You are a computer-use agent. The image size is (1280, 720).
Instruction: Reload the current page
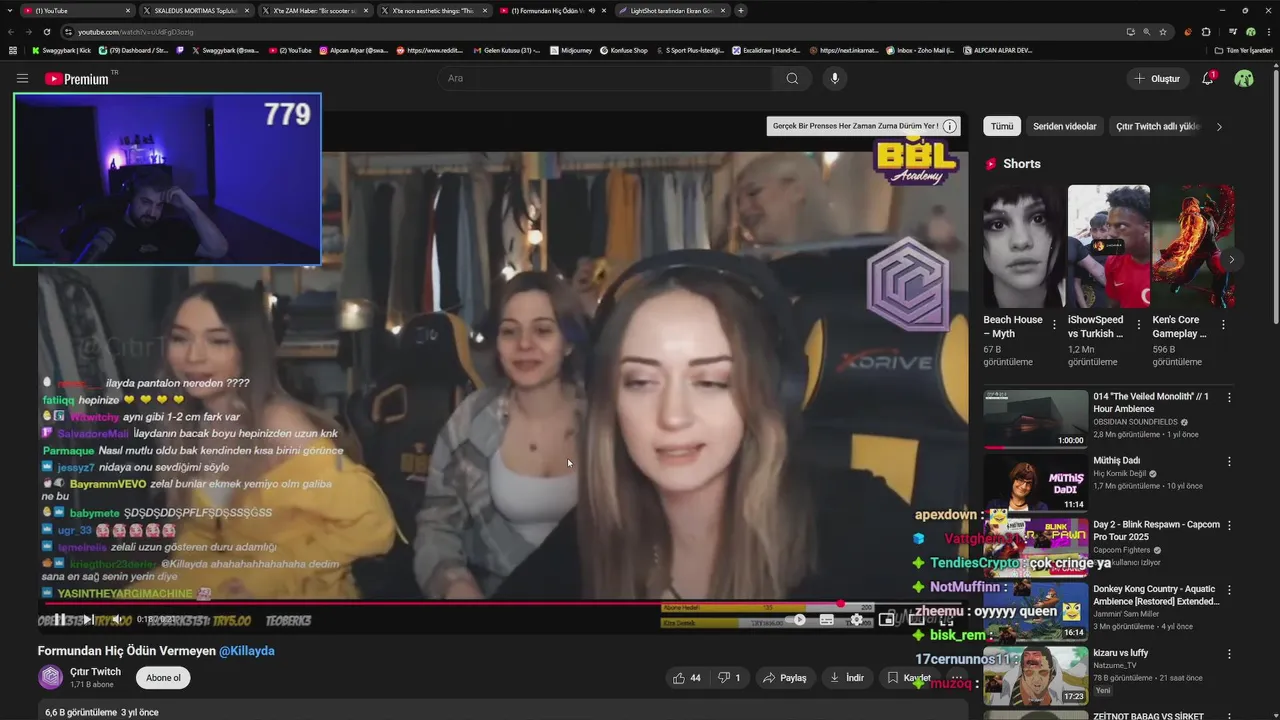click(x=46, y=32)
